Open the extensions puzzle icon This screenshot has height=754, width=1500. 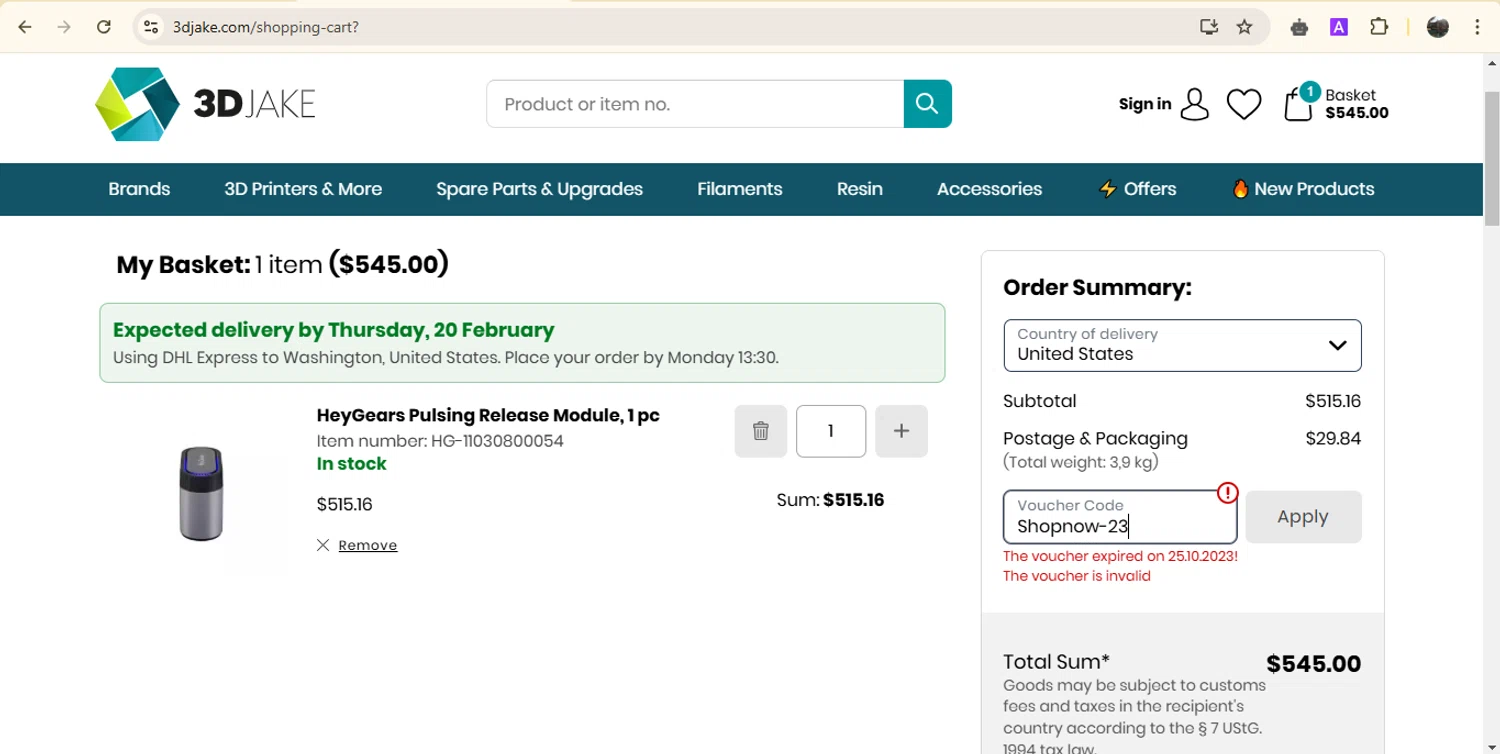pyautogui.click(x=1379, y=27)
